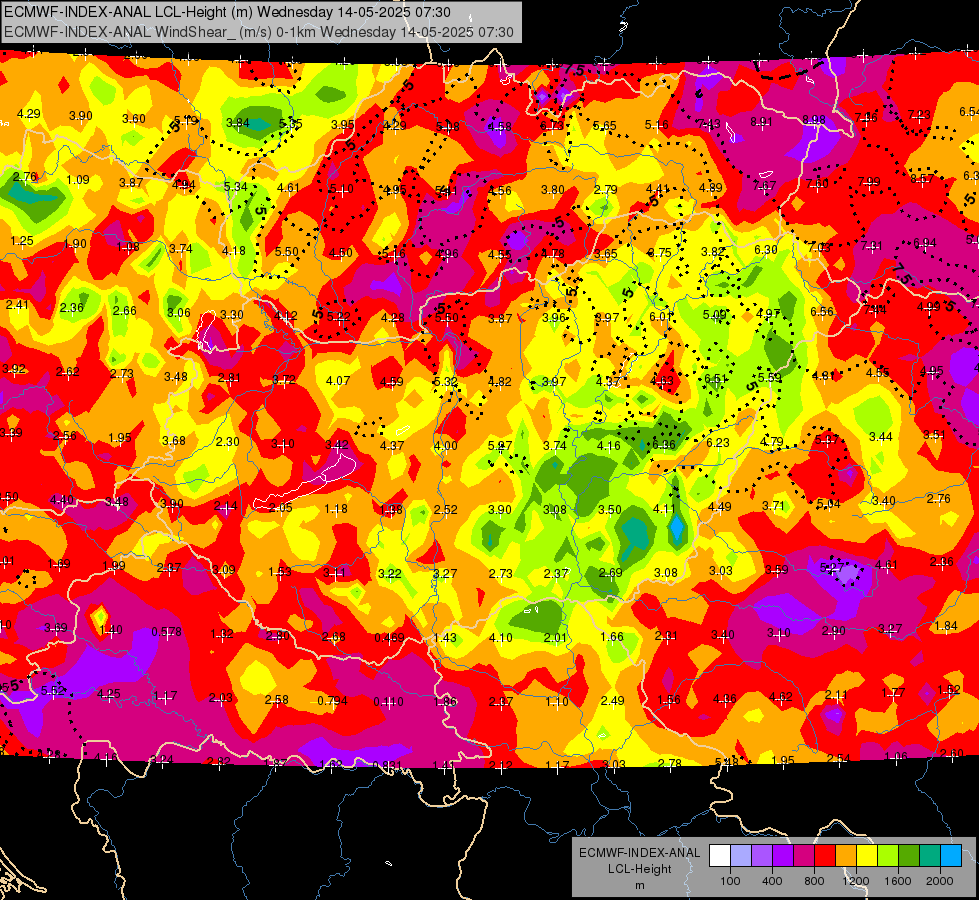Click the wind shear value 3.30
Viewport: 979px width, 900px height.
coord(232,315)
